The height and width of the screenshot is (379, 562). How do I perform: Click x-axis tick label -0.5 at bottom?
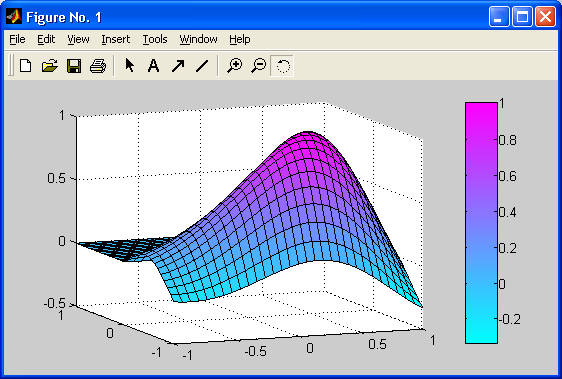click(256, 351)
